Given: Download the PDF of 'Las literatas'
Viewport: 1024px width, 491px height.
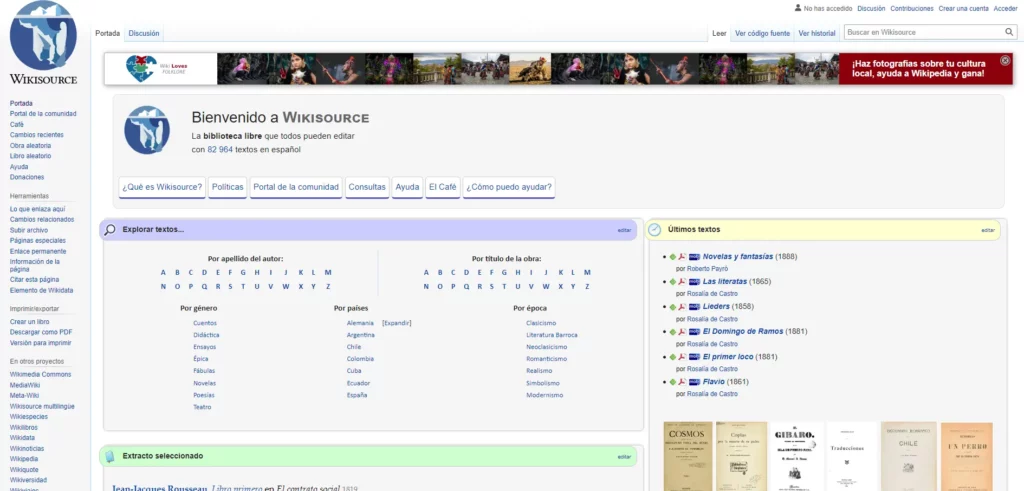Looking at the screenshot, I should coord(681,282).
